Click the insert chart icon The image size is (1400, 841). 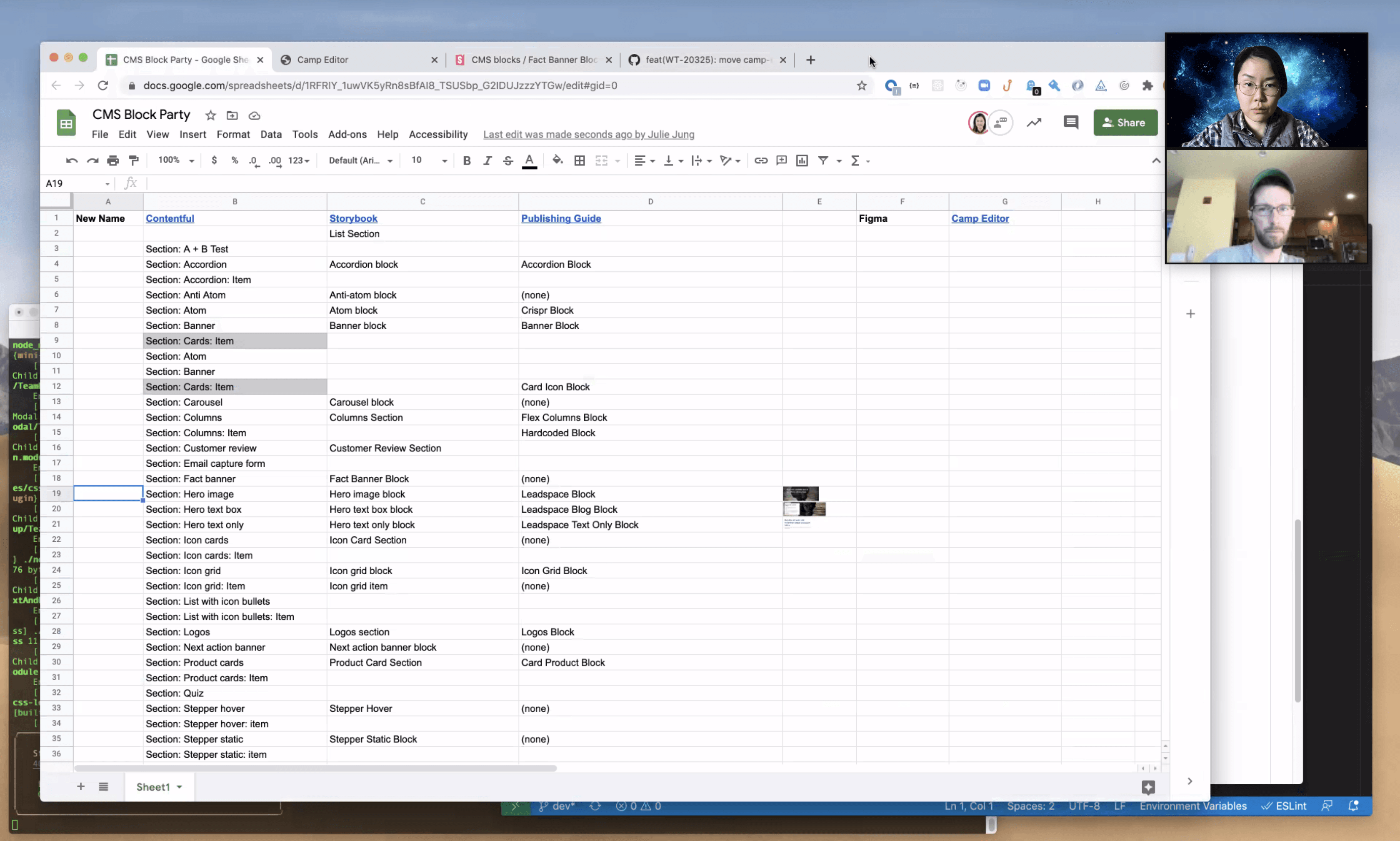tap(802, 160)
